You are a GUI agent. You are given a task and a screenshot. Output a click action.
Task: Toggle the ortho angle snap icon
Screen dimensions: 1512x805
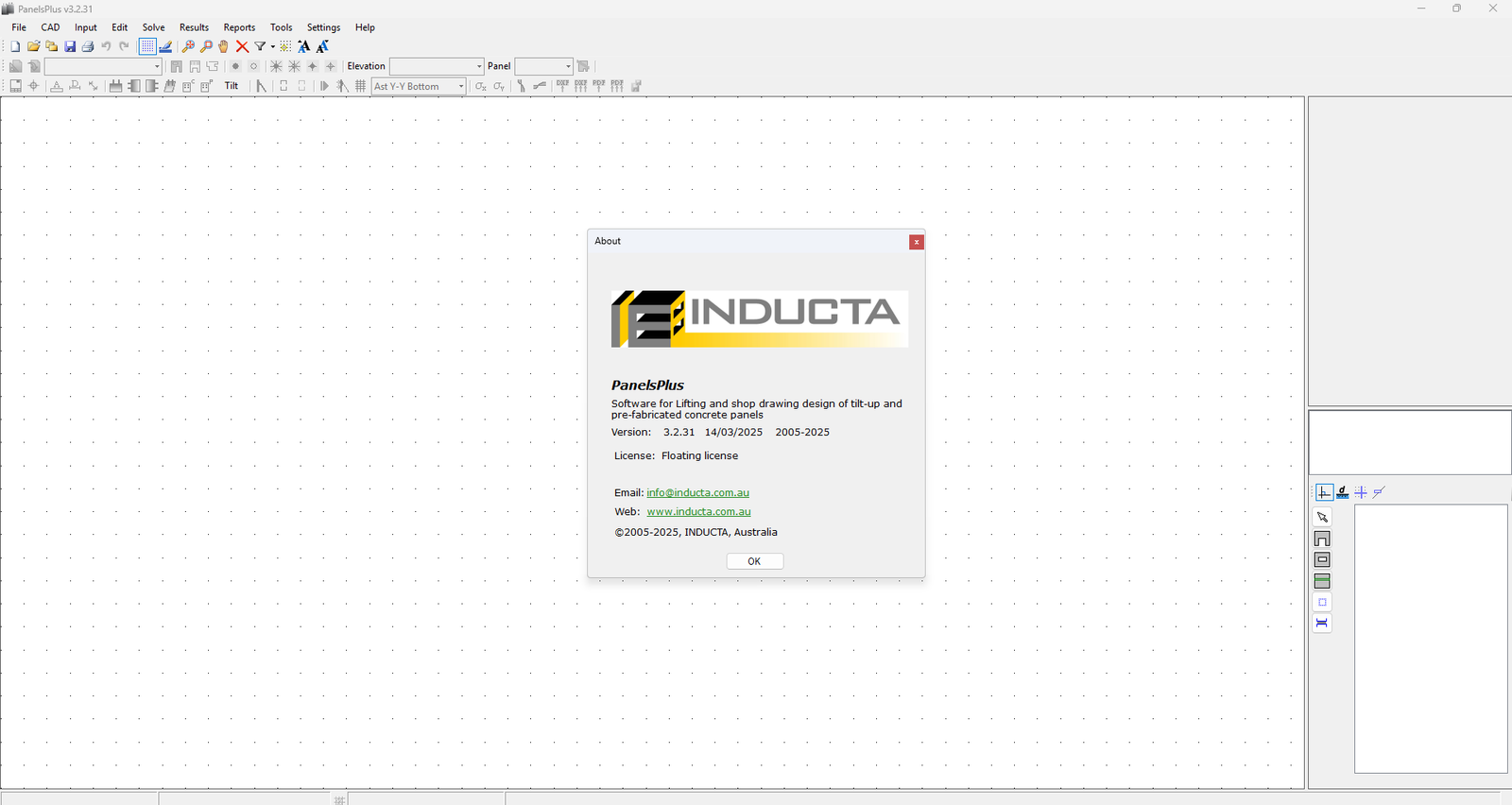pyautogui.click(x=1325, y=492)
